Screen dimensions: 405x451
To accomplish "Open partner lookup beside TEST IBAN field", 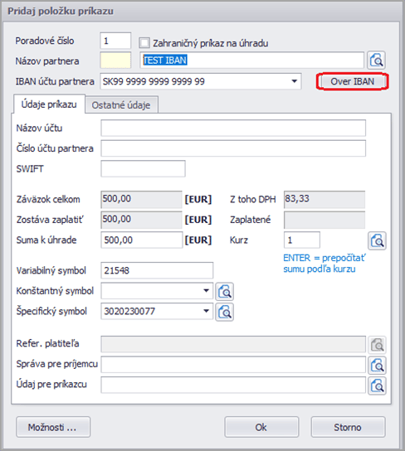I will [x=377, y=60].
